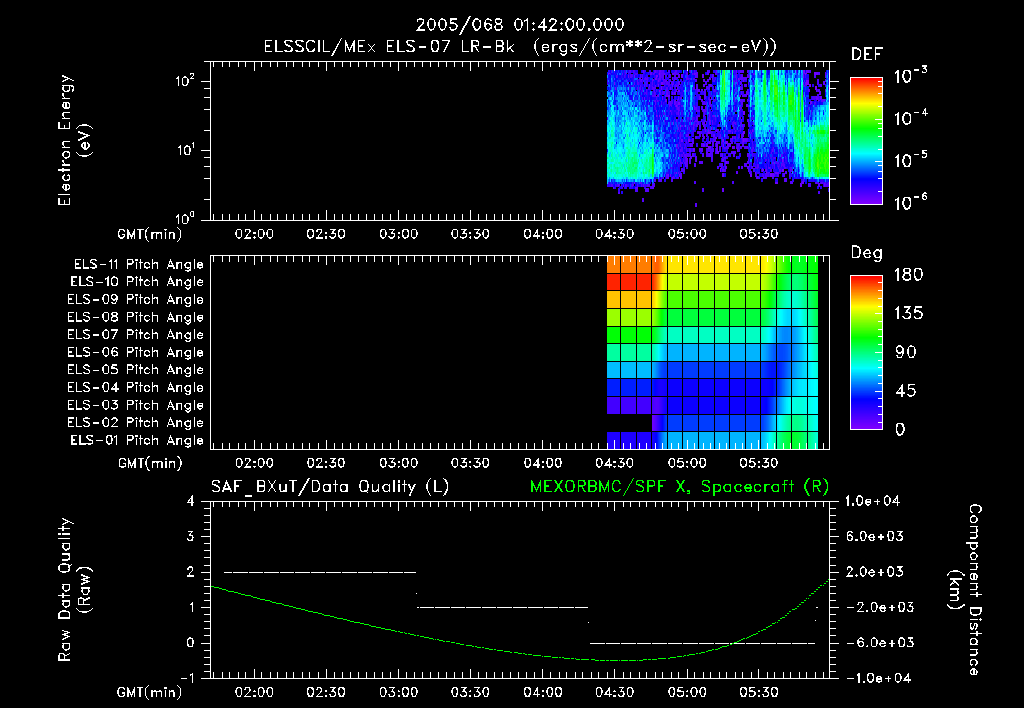Click the pitch angle Deg color bar
This screenshot has width=1024, height=708.
point(867,352)
